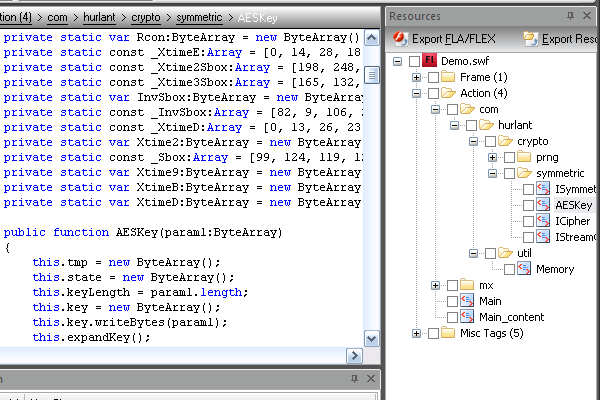Pin the Resources panel with pushpin icon
Viewport: 600px width, 400px height.
point(571,15)
